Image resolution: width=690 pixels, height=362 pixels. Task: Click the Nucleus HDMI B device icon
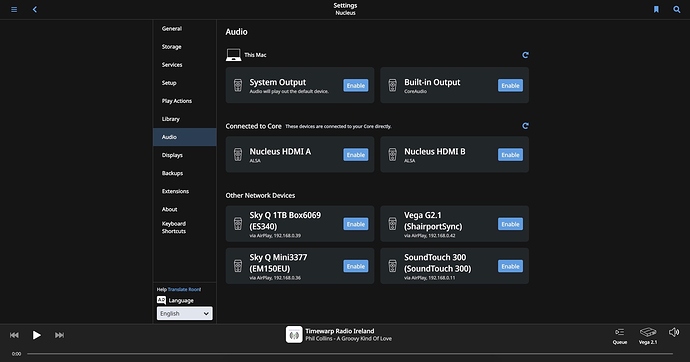tap(393, 154)
